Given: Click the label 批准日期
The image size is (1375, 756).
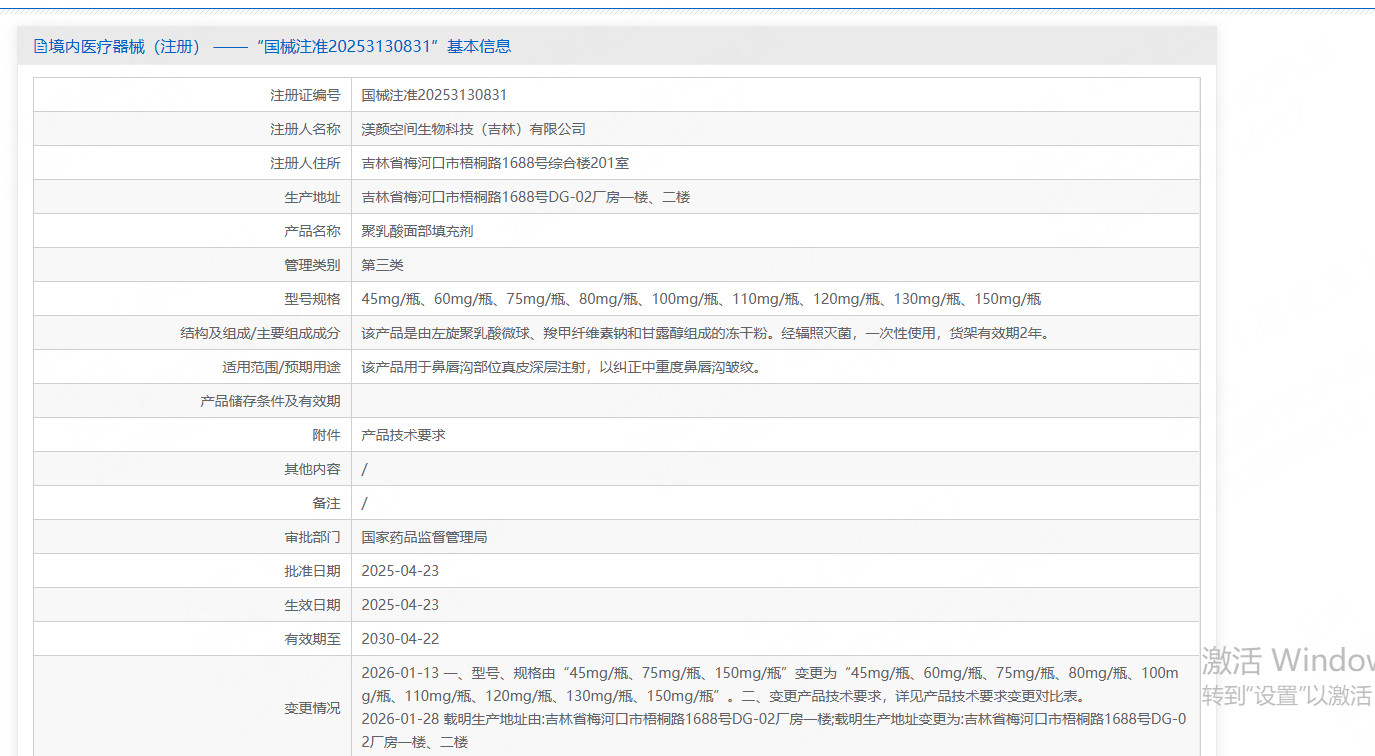Looking at the screenshot, I should (312, 571).
